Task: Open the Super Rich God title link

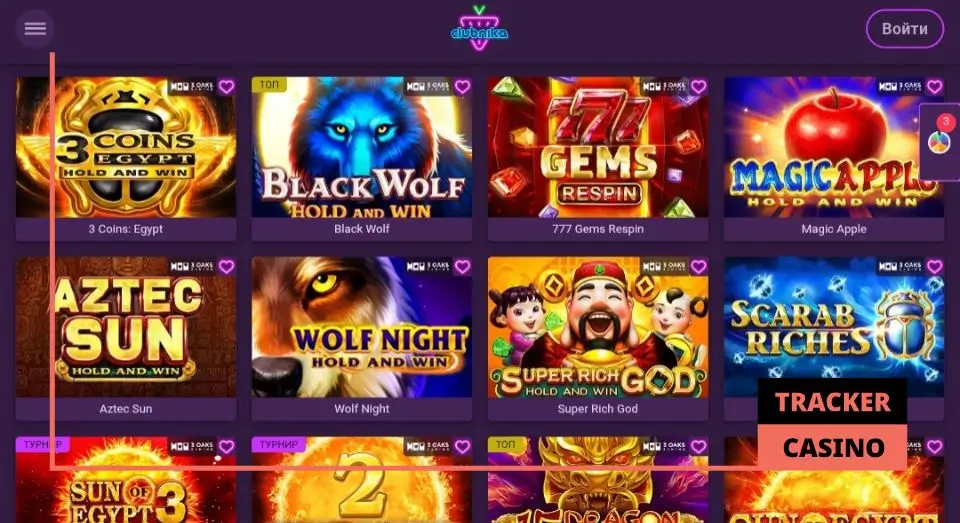Action: coord(598,408)
